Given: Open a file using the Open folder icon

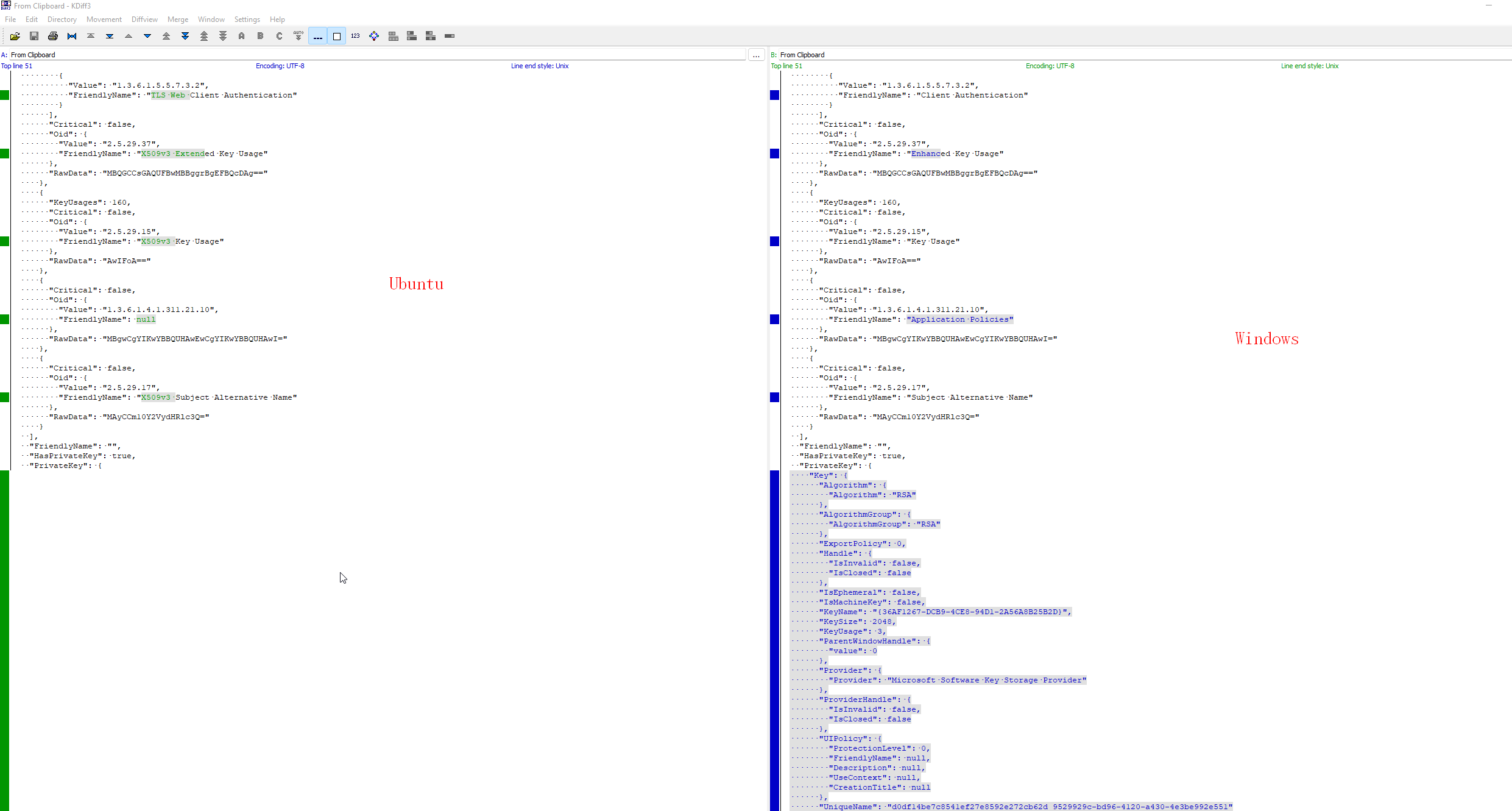Looking at the screenshot, I should [x=15, y=36].
